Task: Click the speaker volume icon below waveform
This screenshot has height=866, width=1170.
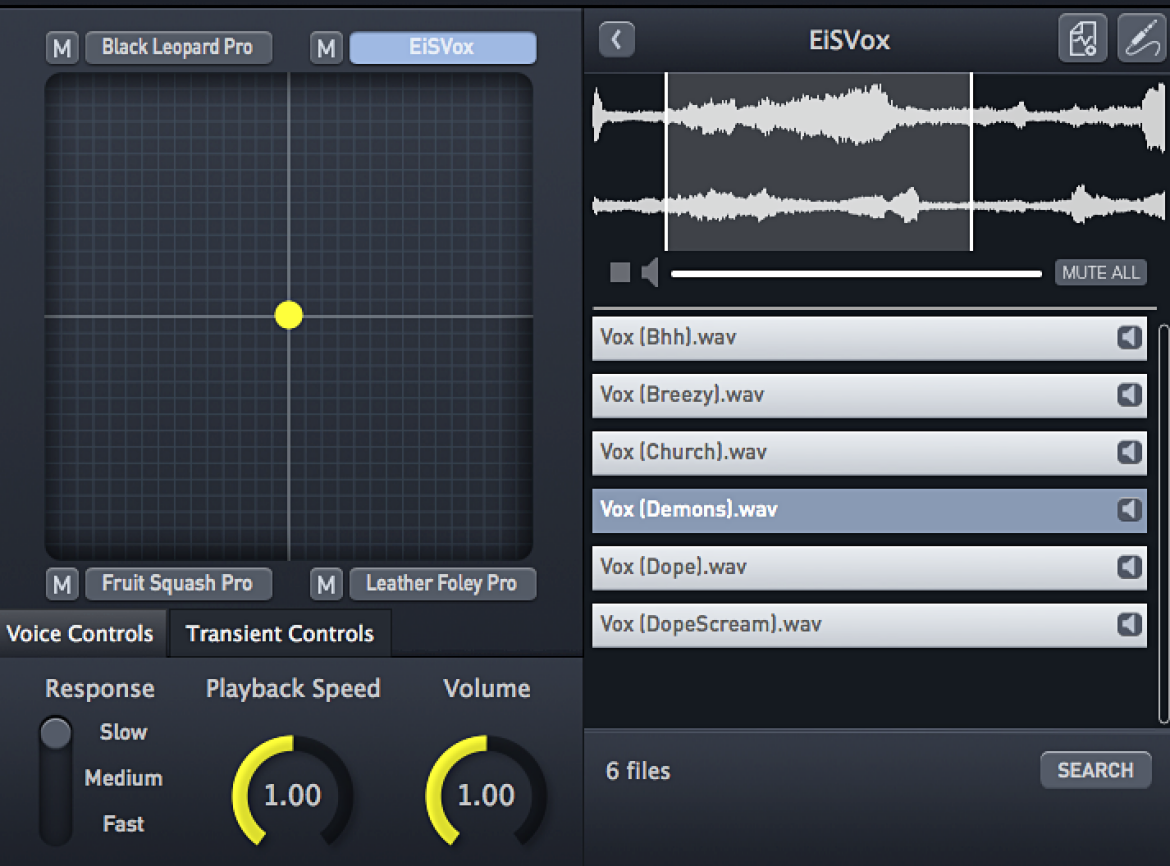Action: click(x=650, y=272)
